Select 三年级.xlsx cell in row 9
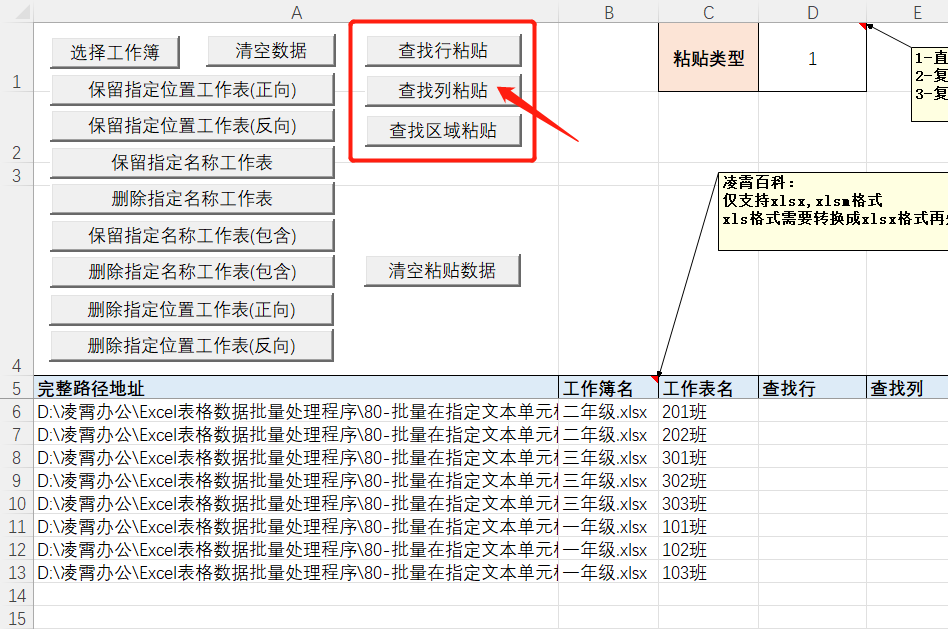 coord(608,480)
